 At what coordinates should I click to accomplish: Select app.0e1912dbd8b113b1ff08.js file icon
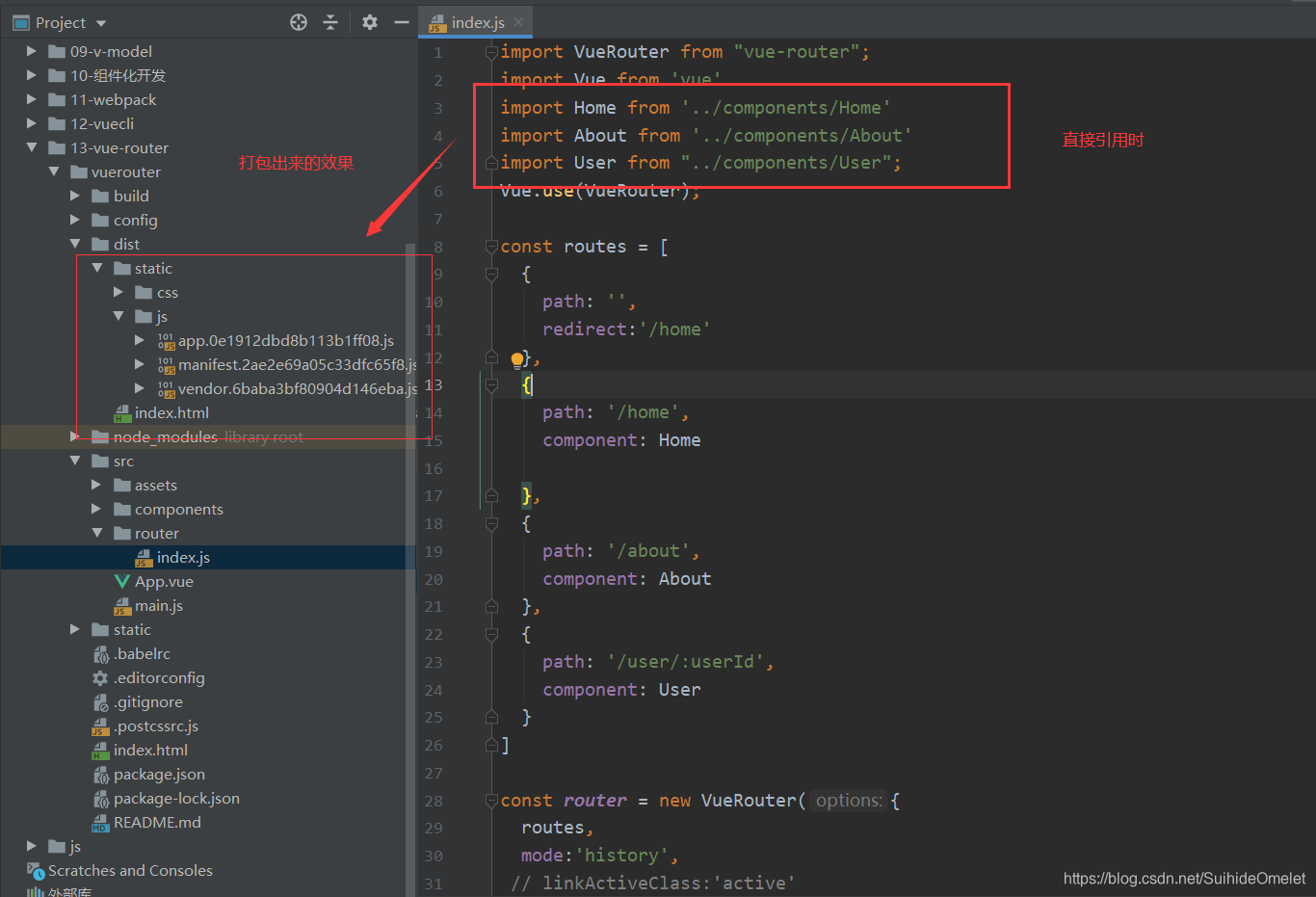166,341
